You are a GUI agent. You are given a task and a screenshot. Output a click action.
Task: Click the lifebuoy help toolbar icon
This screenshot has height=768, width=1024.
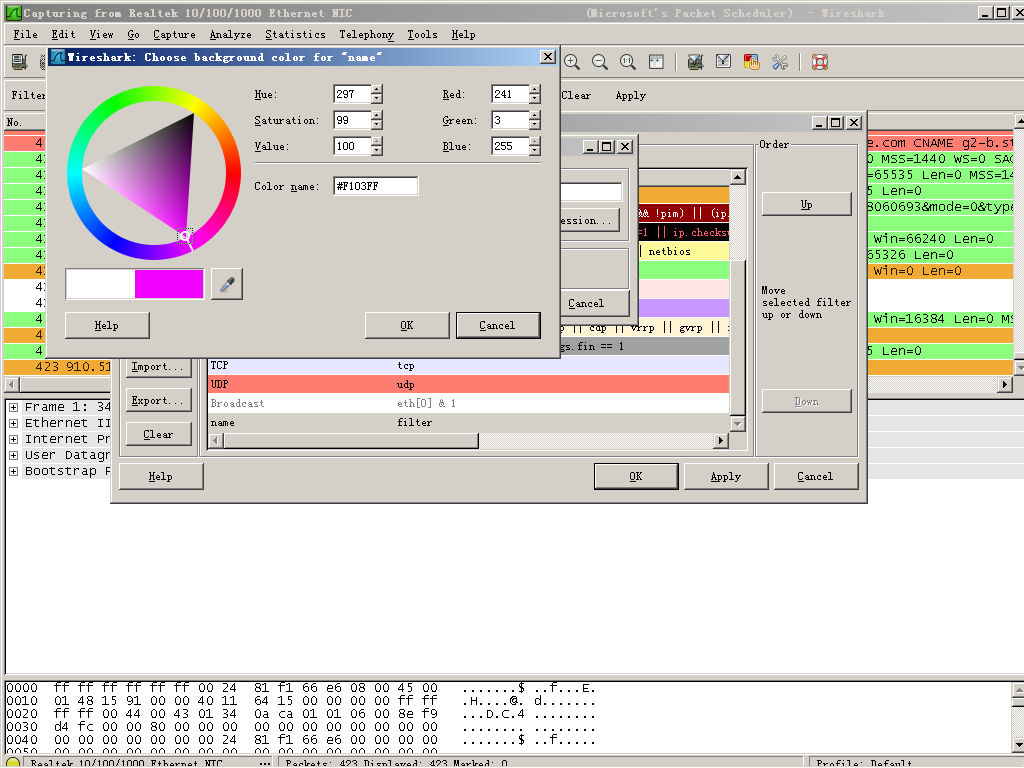tap(820, 62)
